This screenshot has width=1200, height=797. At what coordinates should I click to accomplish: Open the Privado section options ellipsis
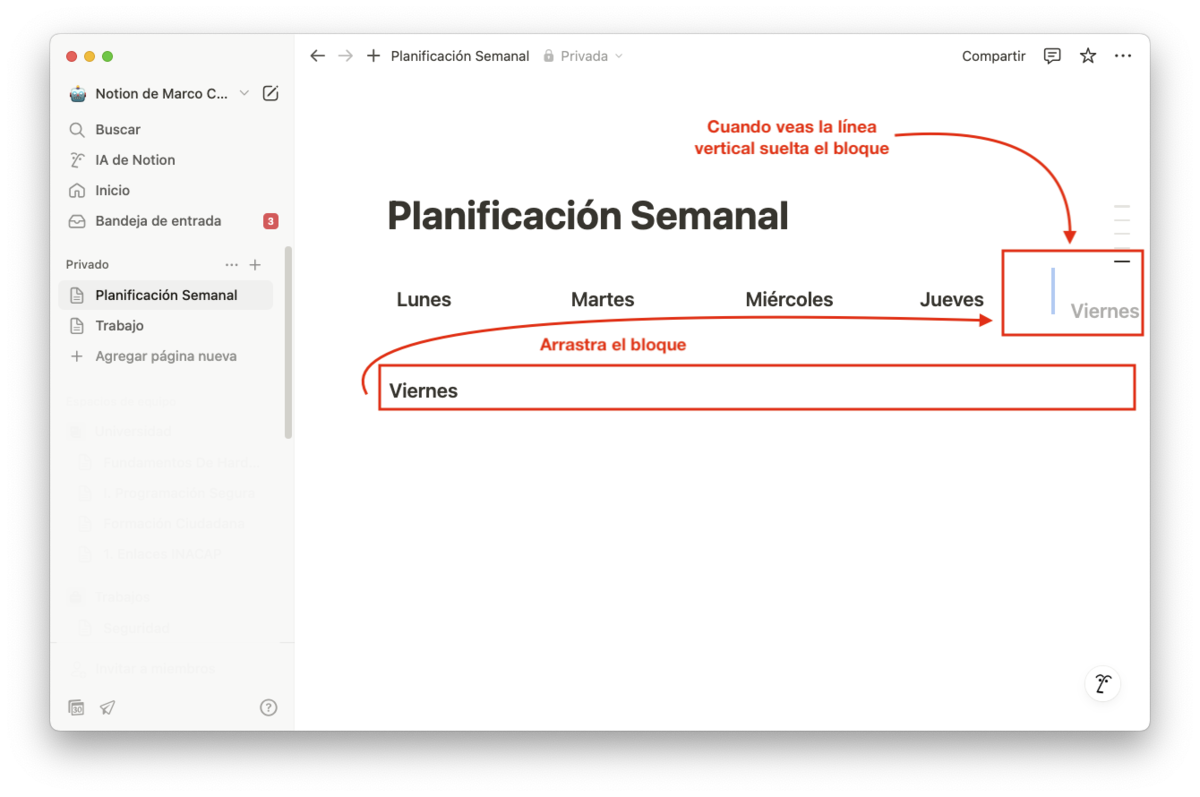click(232, 265)
